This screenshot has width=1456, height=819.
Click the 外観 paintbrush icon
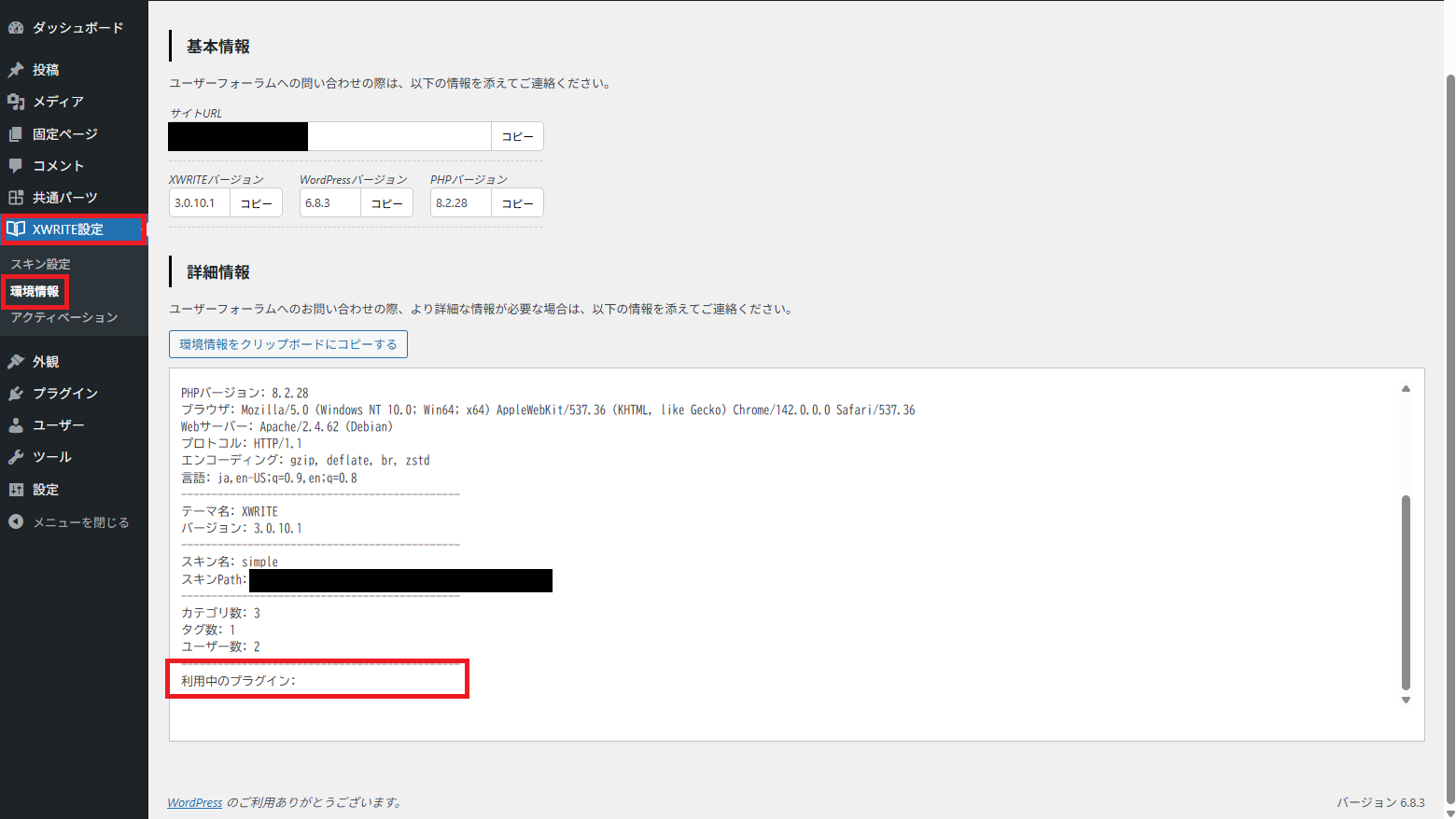(x=16, y=362)
